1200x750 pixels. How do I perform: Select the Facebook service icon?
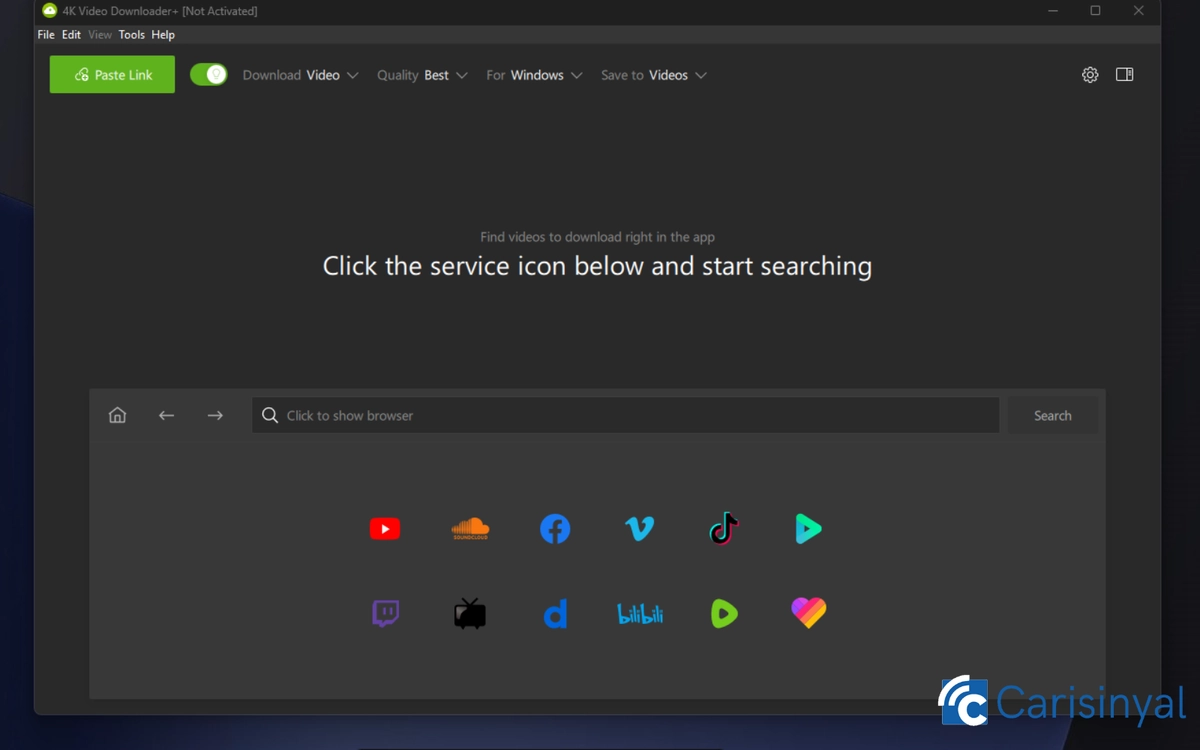pyautogui.click(x=555, y=529)
